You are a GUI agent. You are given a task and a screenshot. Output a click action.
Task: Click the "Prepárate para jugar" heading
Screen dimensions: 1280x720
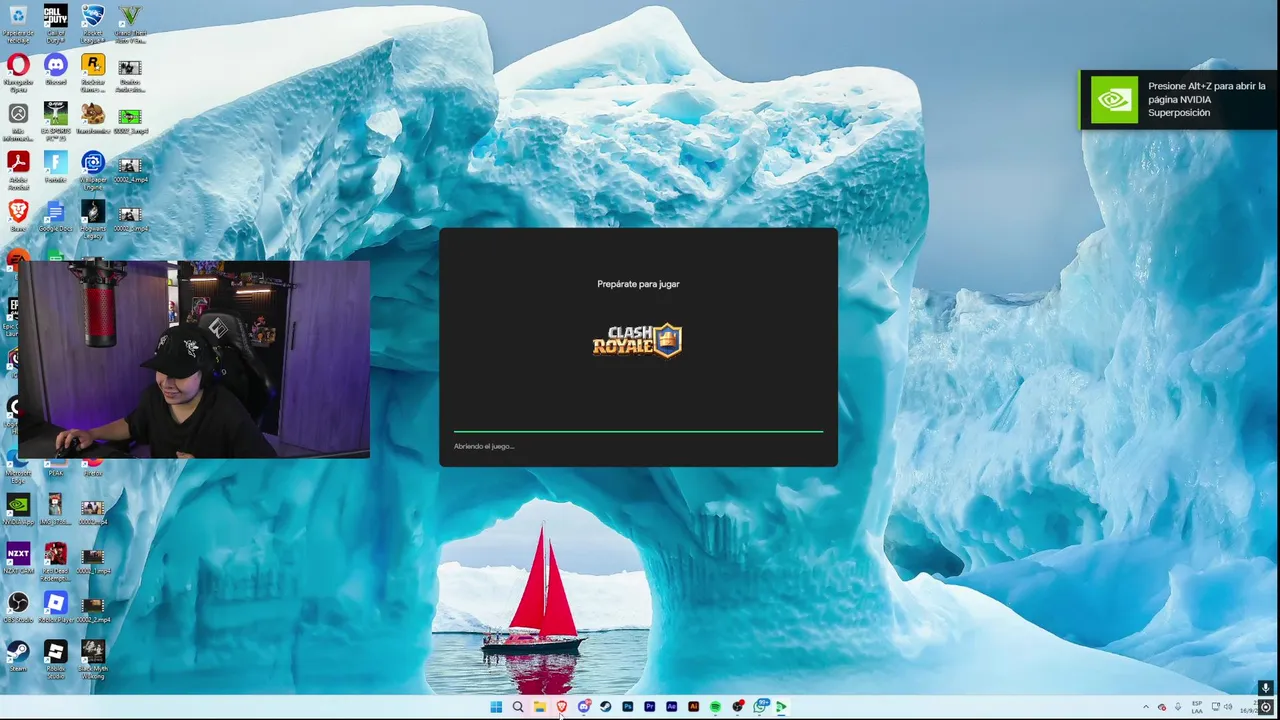(638, 284)
